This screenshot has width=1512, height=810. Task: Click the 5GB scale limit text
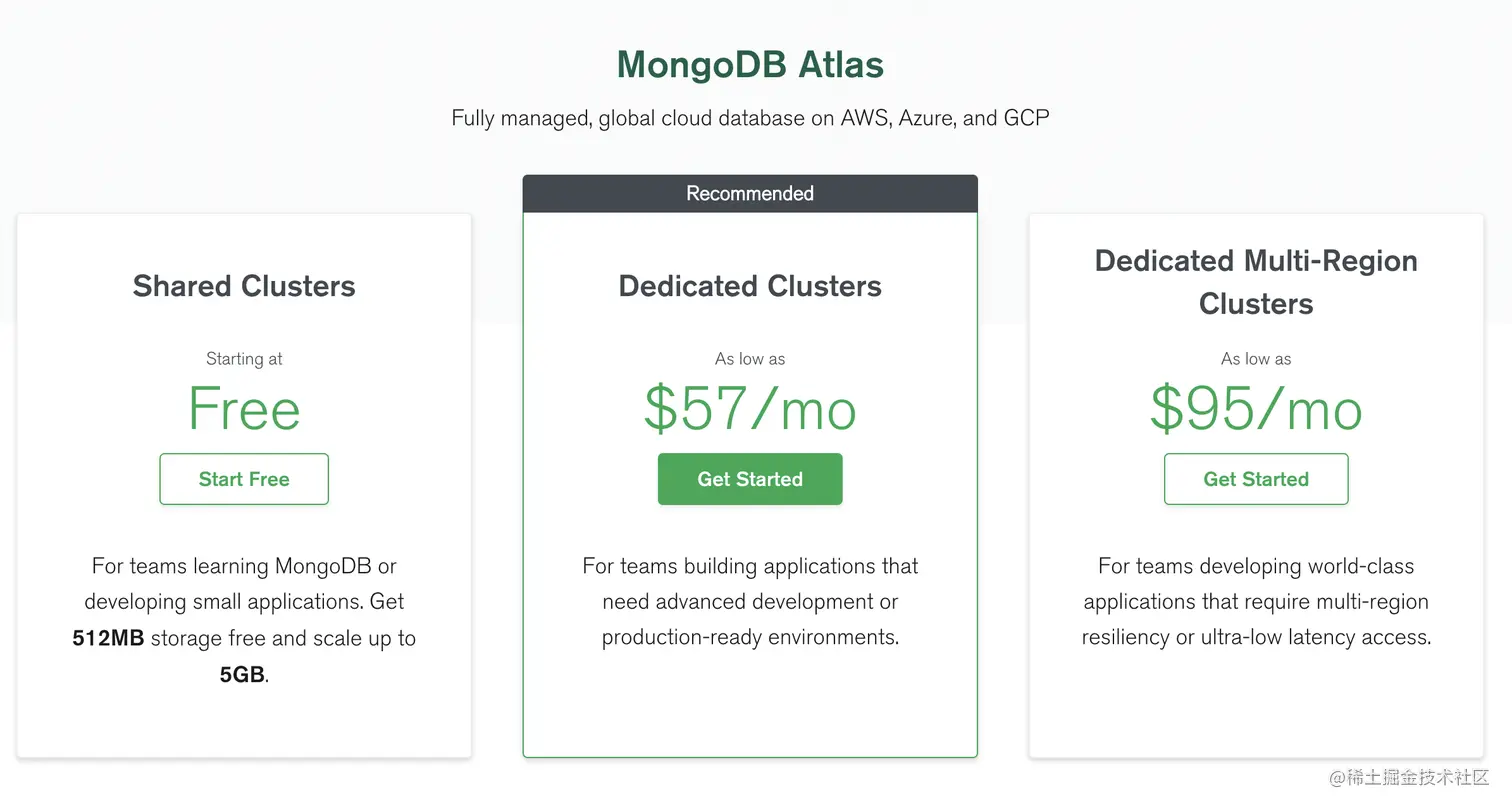pyautogui.click(x=242, y=675)
